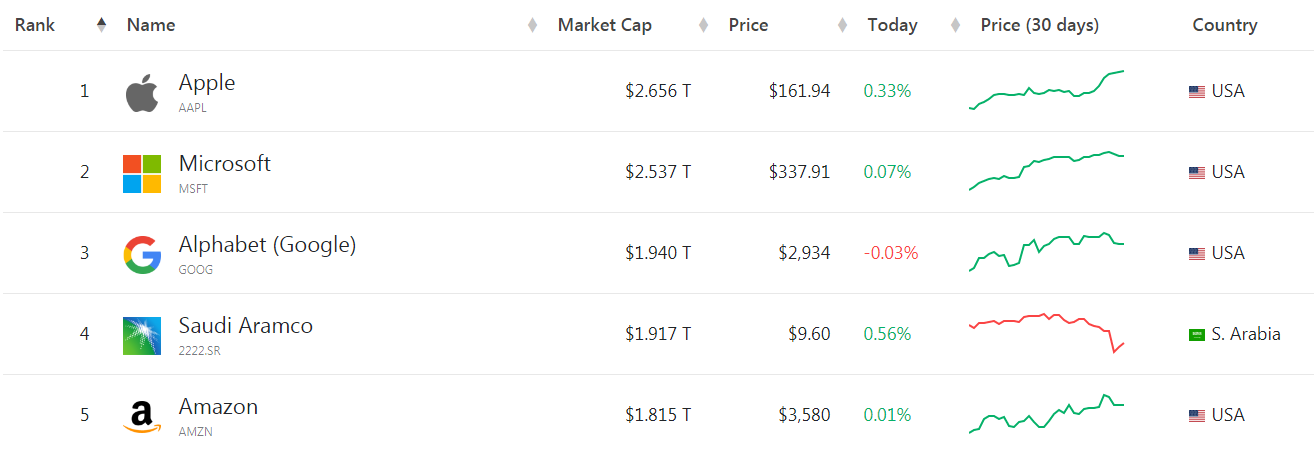Image resolution: width=1314 pixels, height=453 pixels.
Task: Click Saudi Aramco red 30-day chart
Action: coord(1047,333)
